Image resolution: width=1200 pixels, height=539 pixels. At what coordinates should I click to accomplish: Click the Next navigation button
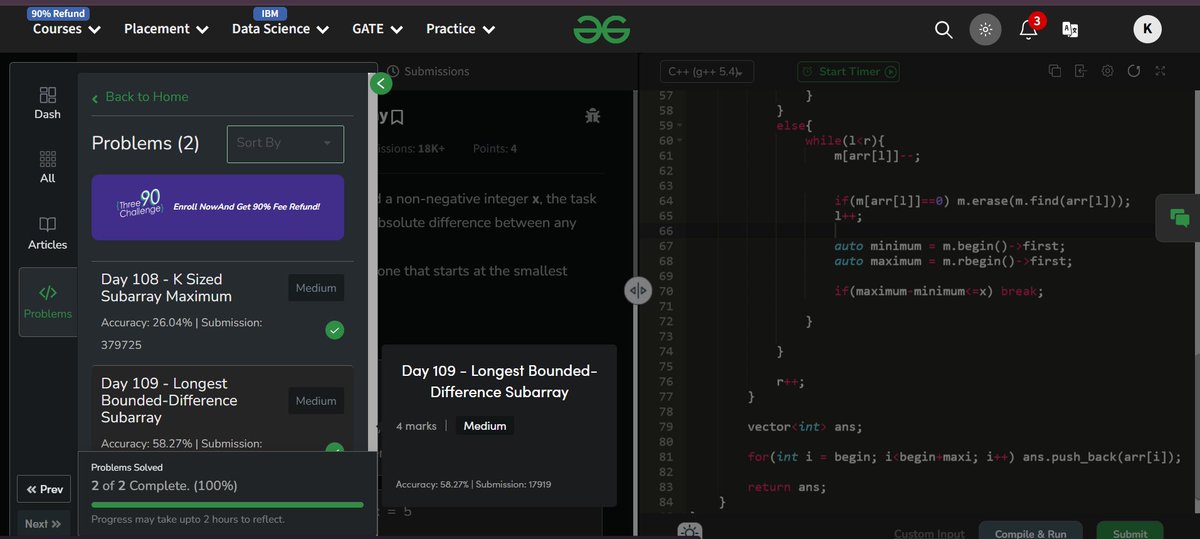pyautogui.click(x=44, y=524)
